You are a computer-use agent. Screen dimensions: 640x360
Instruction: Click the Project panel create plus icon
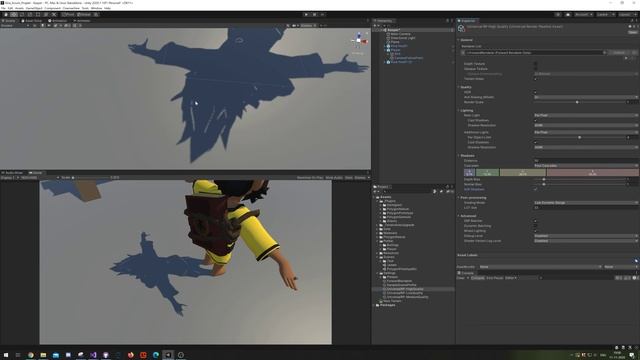tap(376, 191)
